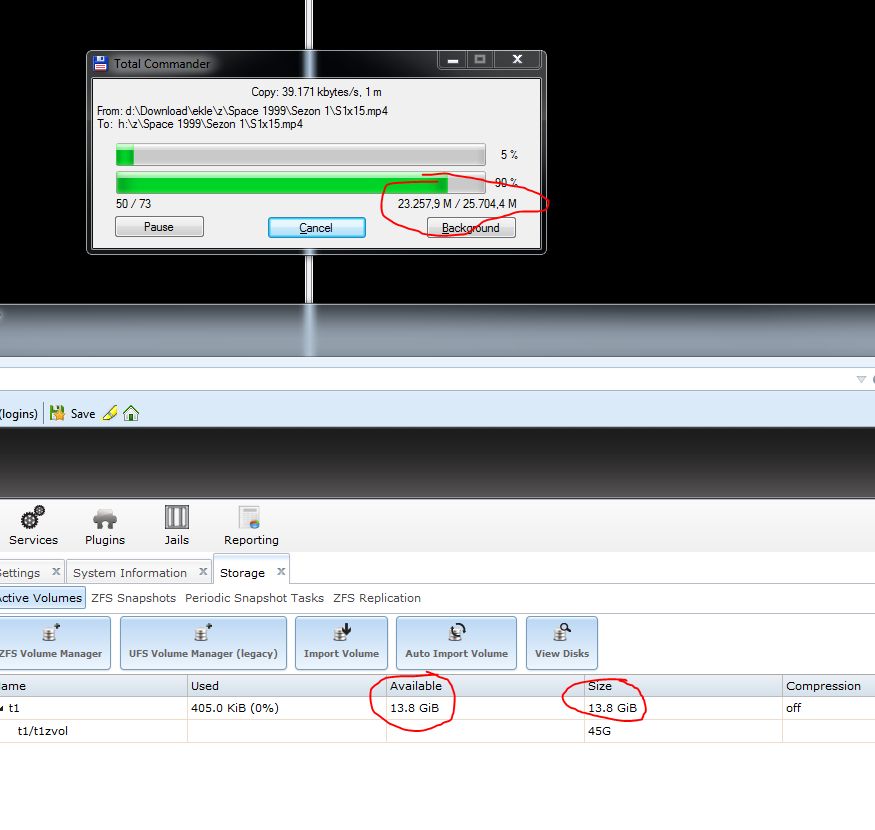Click the compression value off
875x830 pixels.
tap(793, 708)
